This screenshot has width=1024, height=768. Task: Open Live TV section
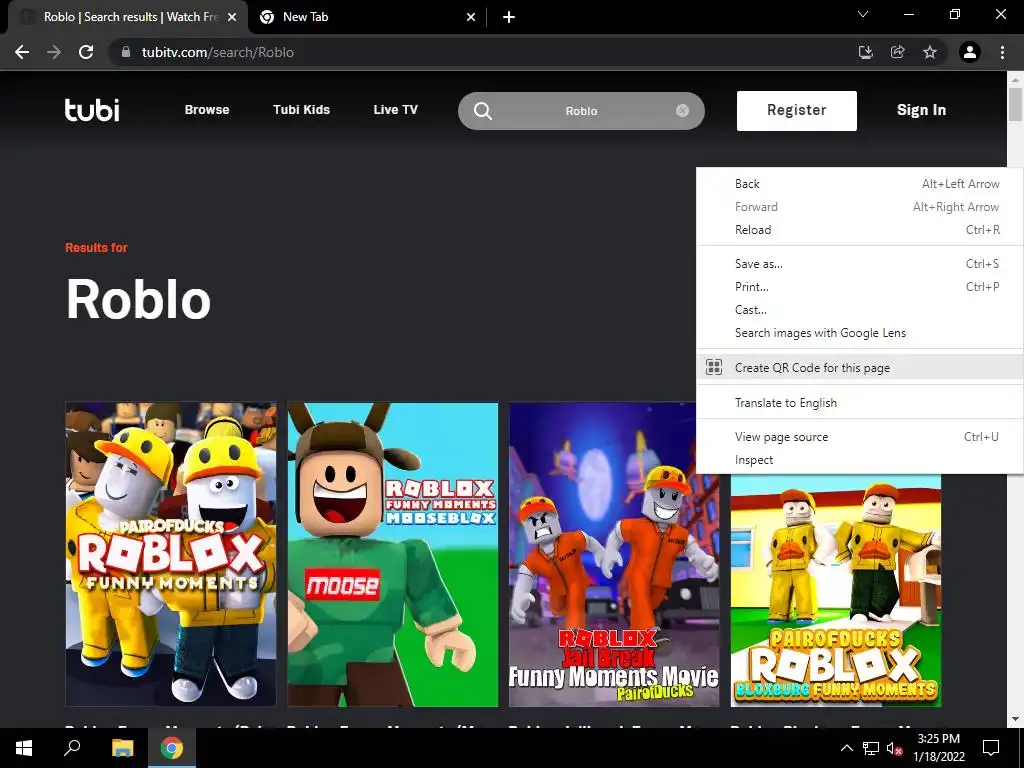point(396,110)
